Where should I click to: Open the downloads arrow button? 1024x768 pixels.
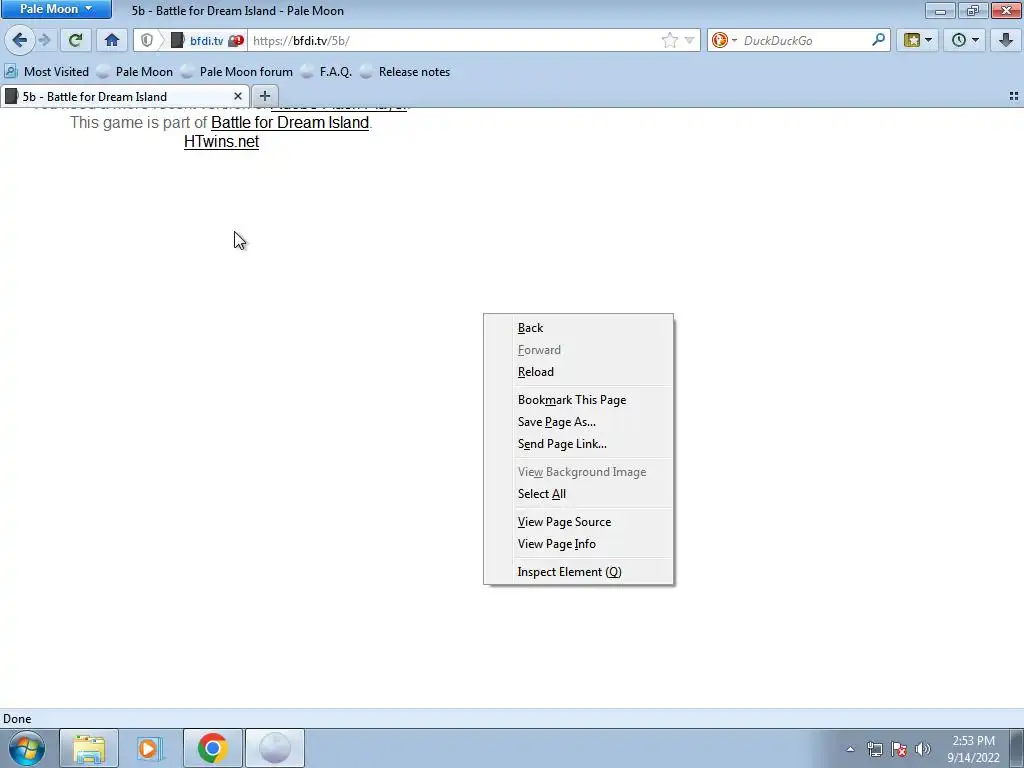point(1006,40)
